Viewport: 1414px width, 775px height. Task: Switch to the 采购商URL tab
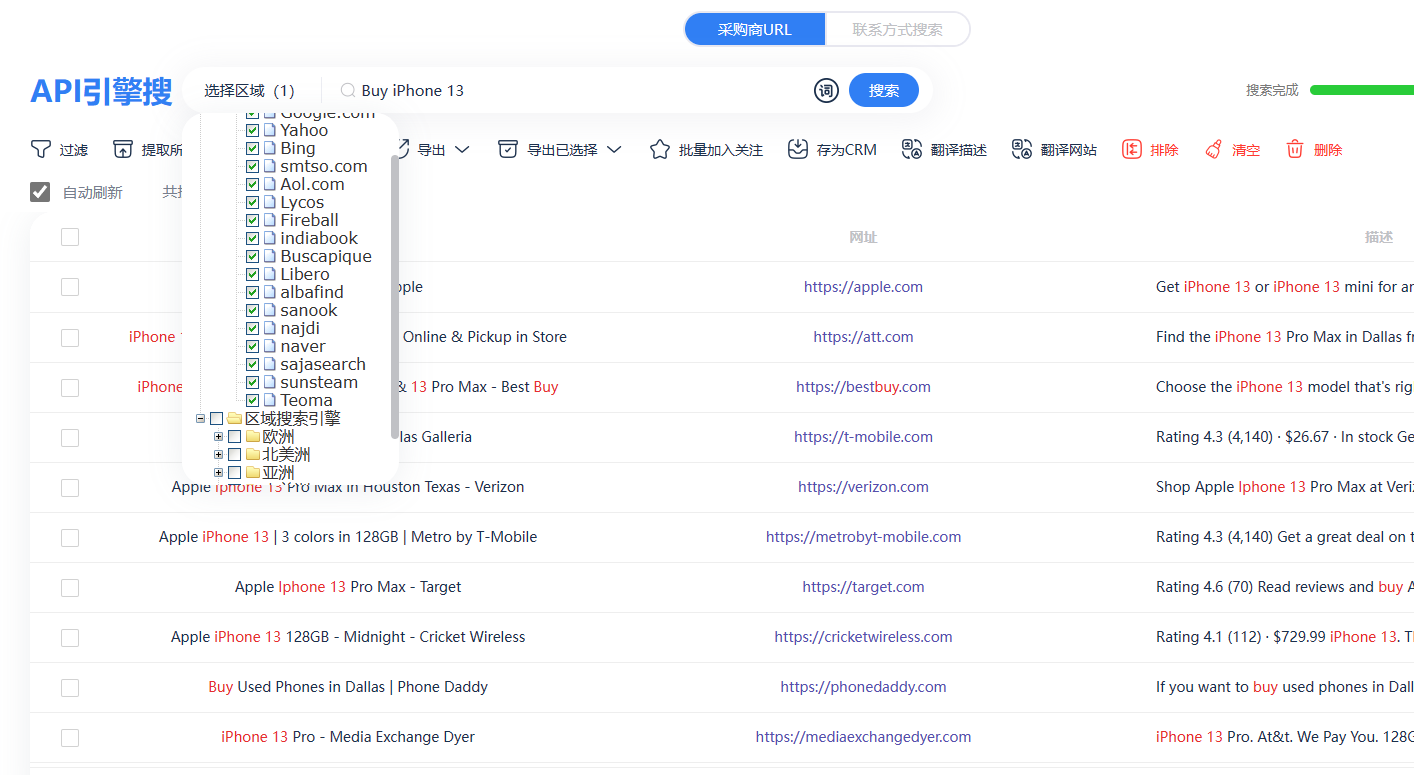755,29
